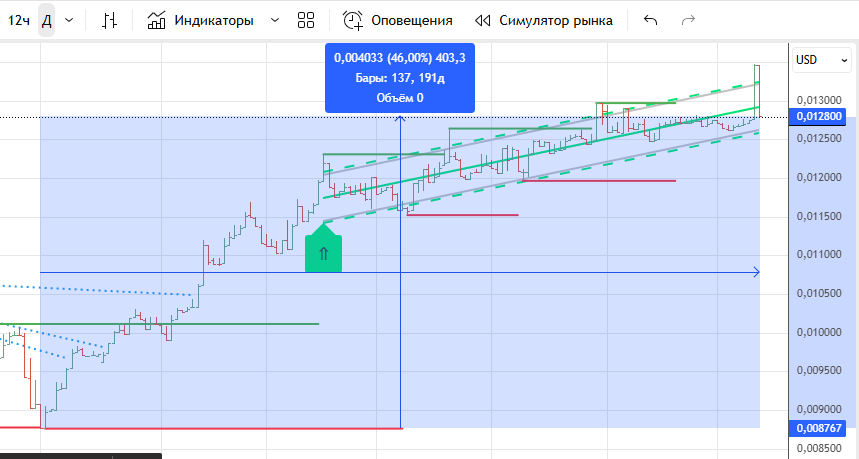Open the Индикаторы indicators panel
Screen dimensions: 859x459
pyautogui.click(x=201, y=21)
